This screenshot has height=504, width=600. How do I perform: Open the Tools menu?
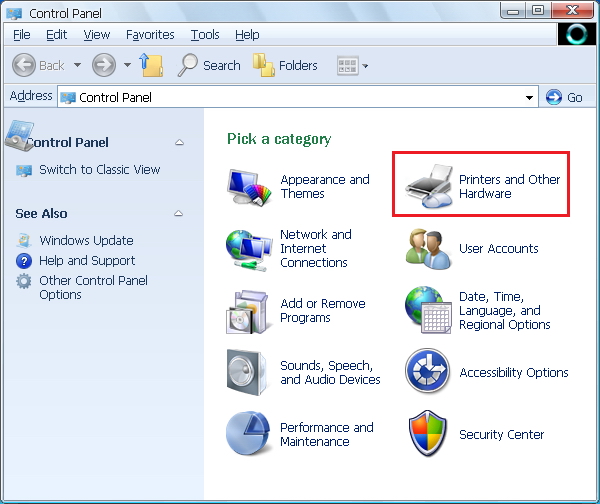coord(205,35)
